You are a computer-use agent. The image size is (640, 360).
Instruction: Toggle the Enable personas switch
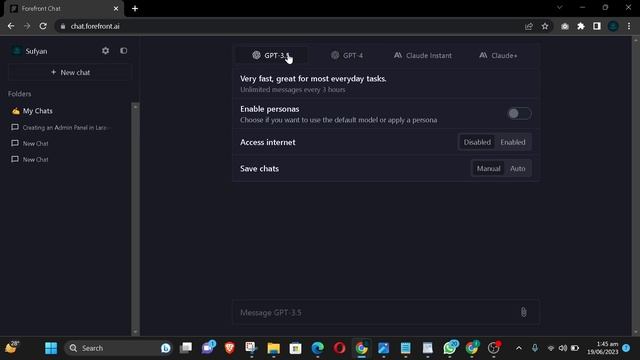coord(519,113)
